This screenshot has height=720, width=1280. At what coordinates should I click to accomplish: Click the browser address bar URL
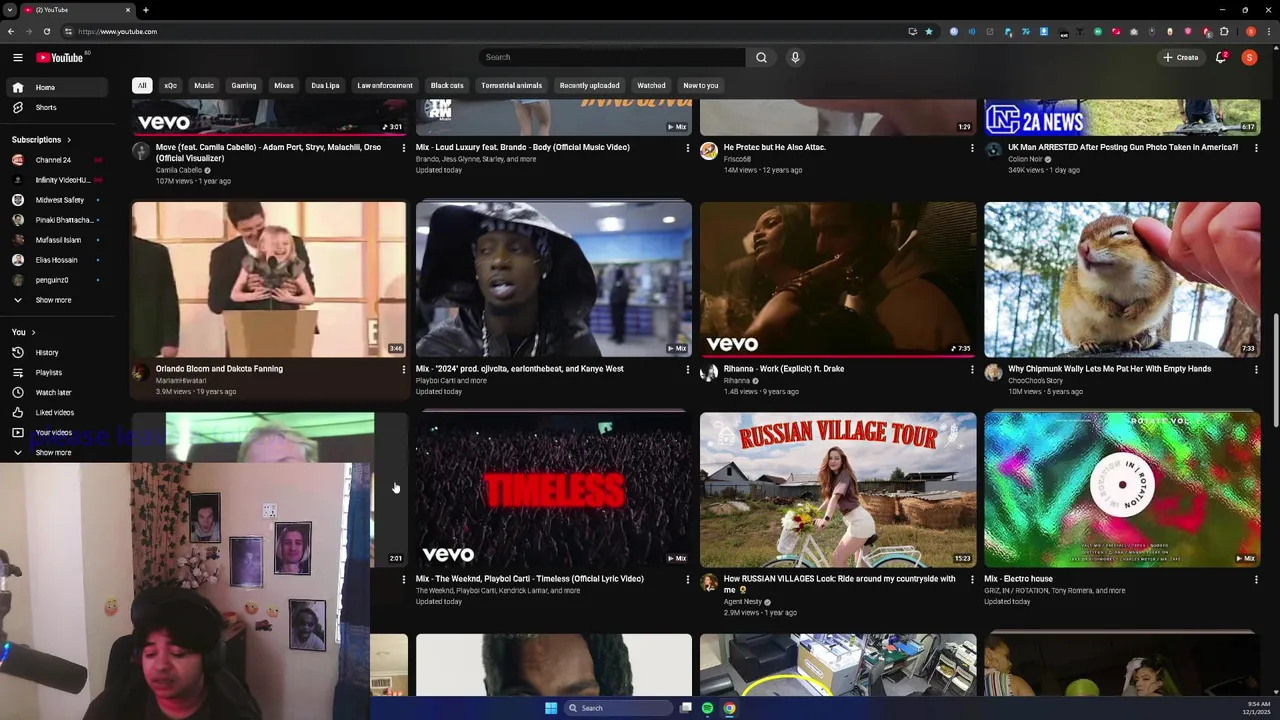coord(118,31)
